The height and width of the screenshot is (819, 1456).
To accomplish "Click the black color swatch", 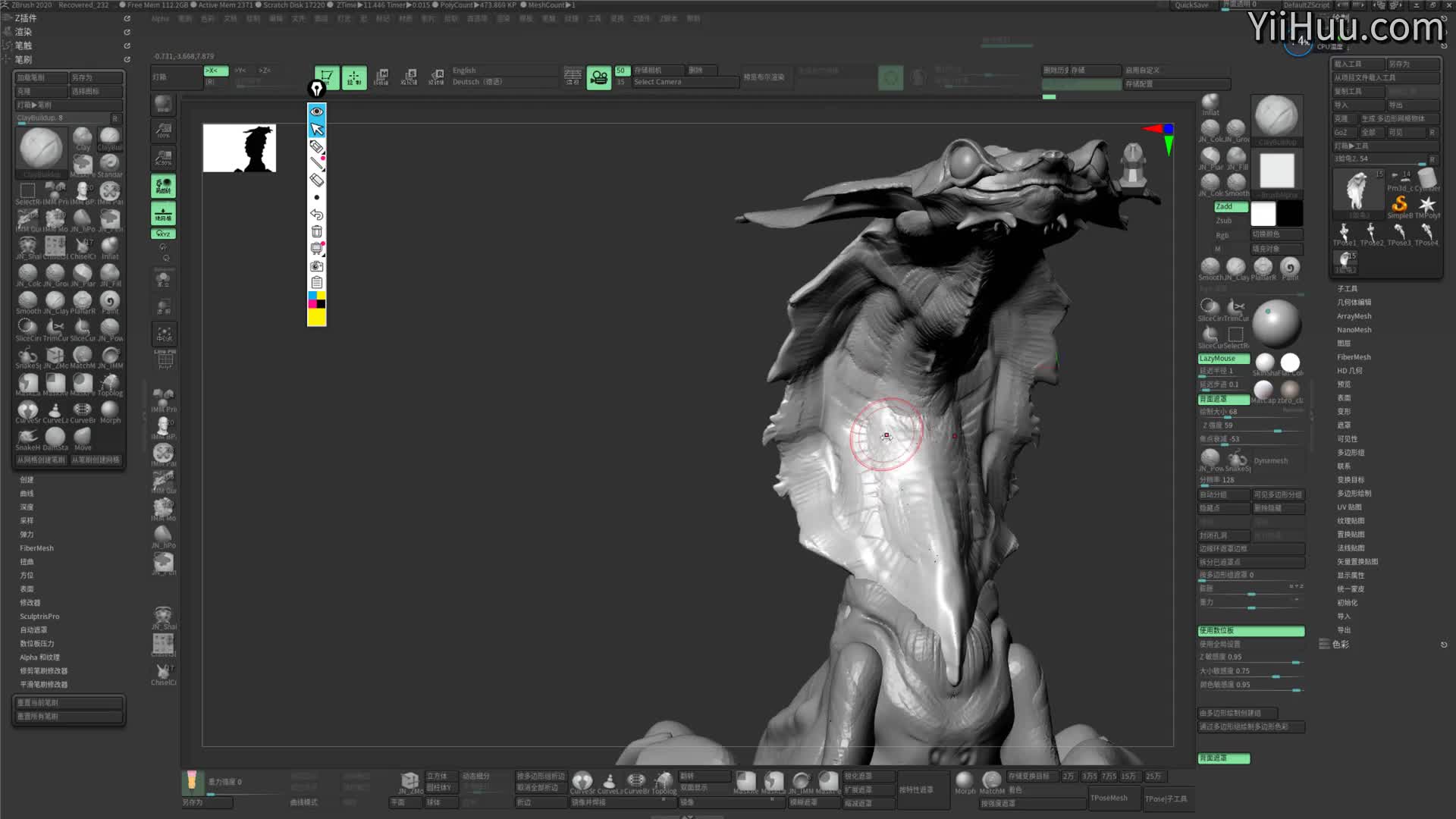I will (1289, 214).
